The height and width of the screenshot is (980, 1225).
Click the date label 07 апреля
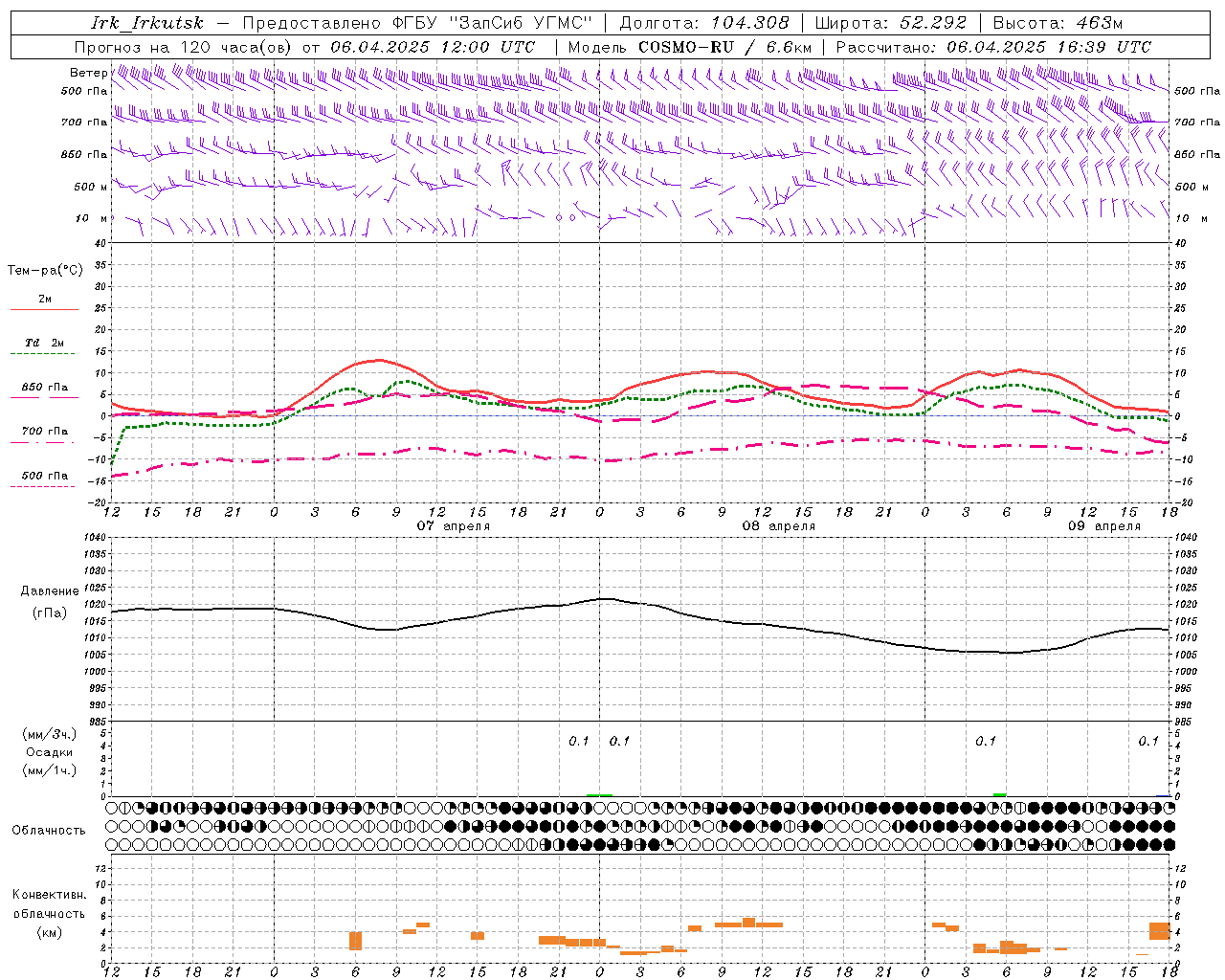(x=454, y=526)
